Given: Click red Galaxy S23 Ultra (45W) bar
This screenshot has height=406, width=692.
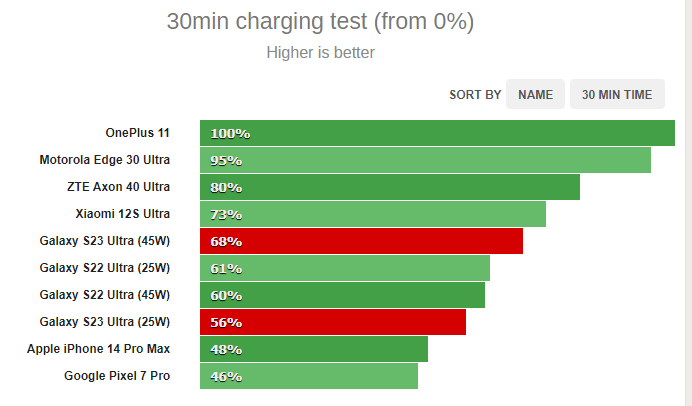Looking at the screenshot, I should pos(361,241).
